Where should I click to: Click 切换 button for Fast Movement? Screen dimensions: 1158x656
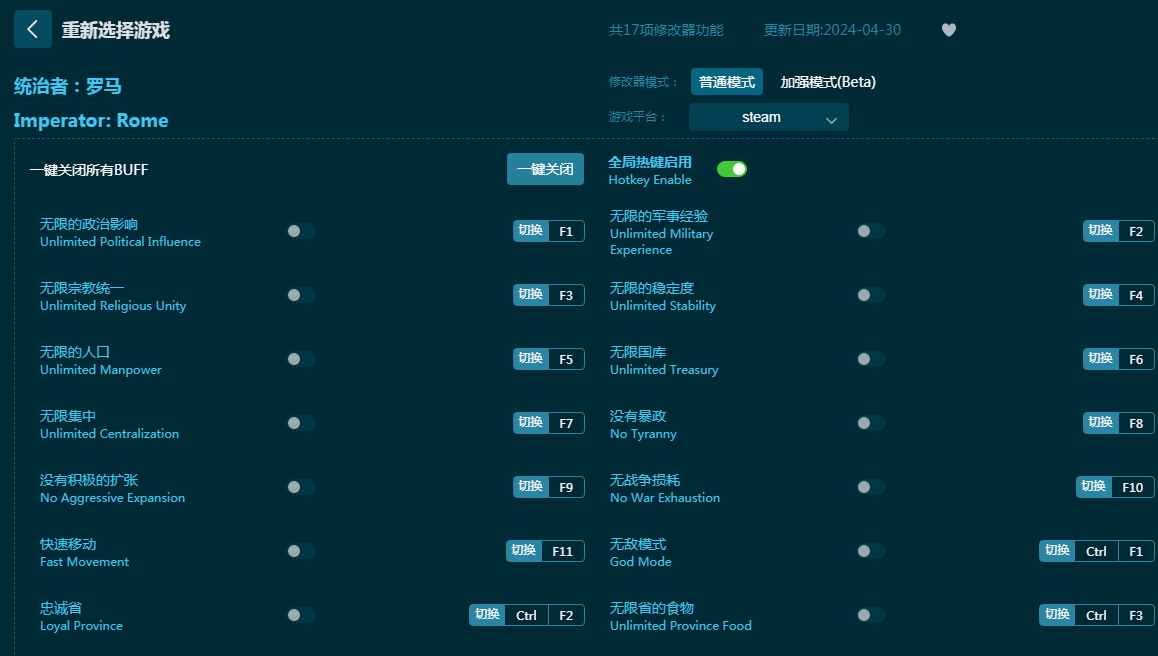(524, 551)
